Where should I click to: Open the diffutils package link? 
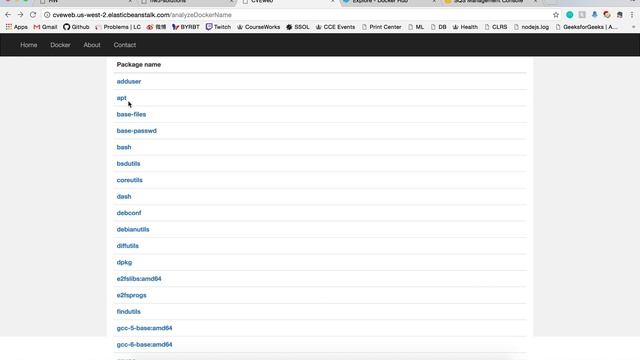point(128,246)
